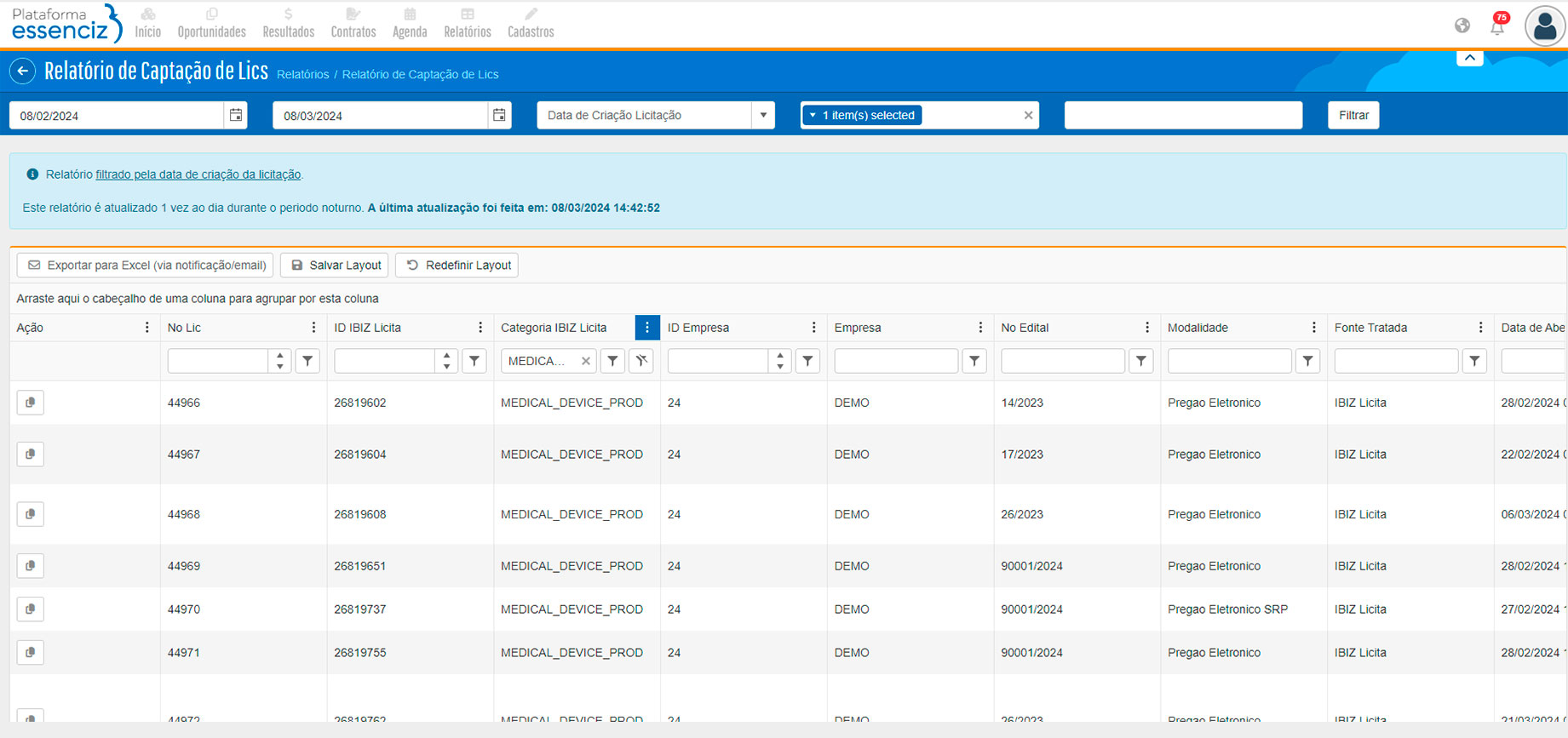Open the Relatórios menu

tap(468, 24)
